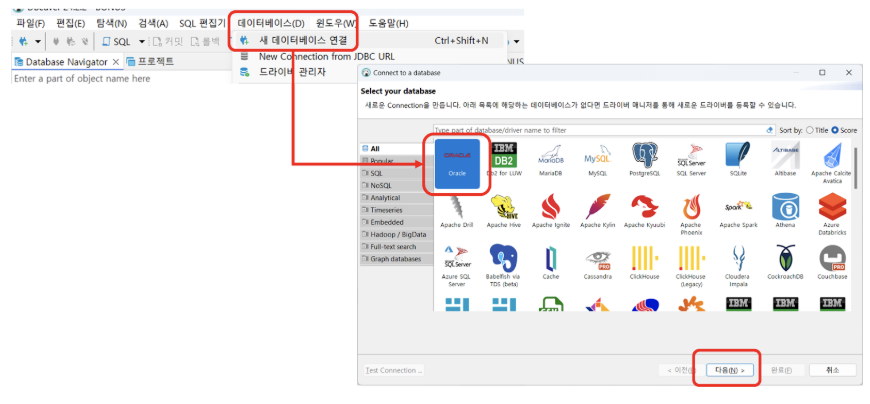Select the Oracle database driver

click(x=456, y=160)
